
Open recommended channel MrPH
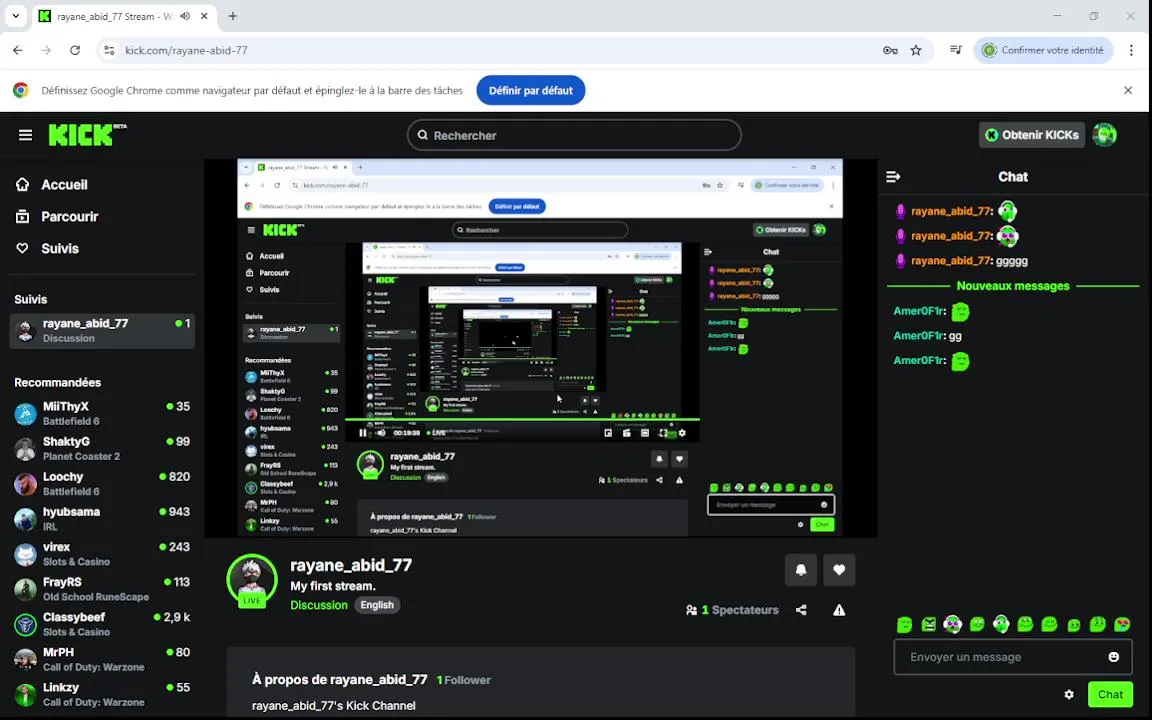point(102,660)
